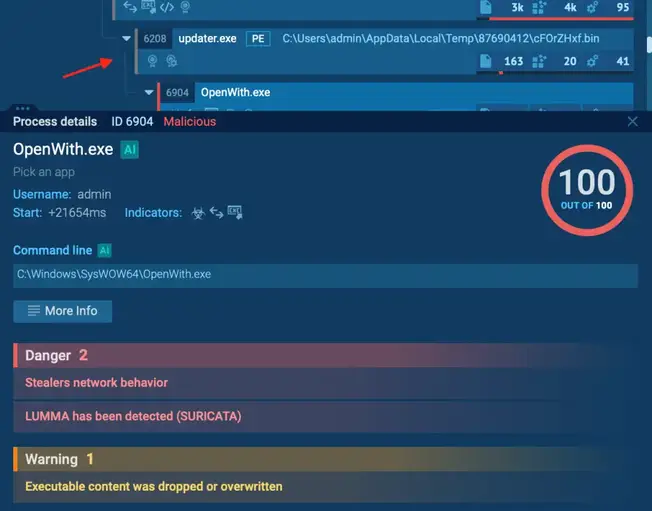Expand the Danger section header
652x511 pixels.
[x=325, y=355]
